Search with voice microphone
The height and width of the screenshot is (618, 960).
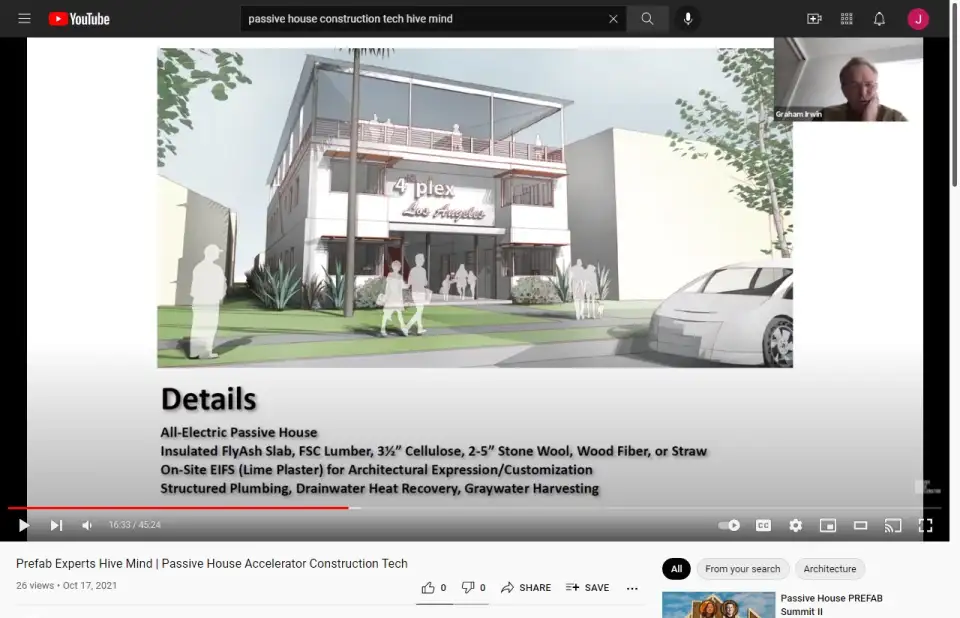[688, 19]
